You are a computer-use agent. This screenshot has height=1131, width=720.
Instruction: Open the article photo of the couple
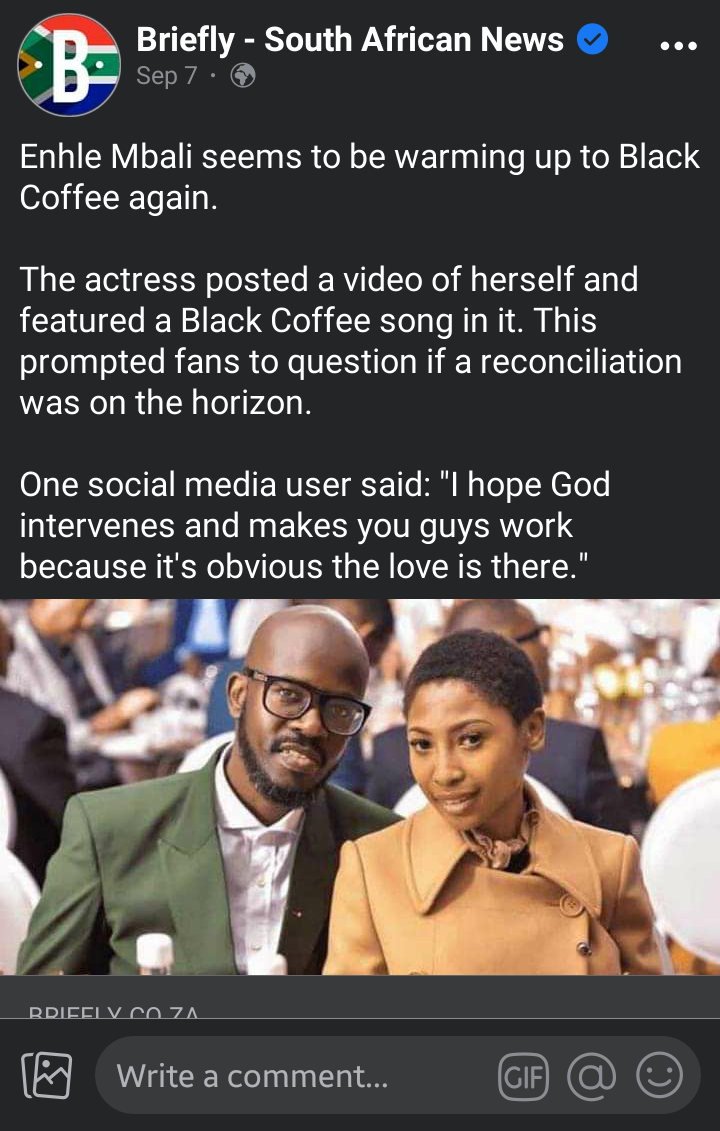coord(360,787)
